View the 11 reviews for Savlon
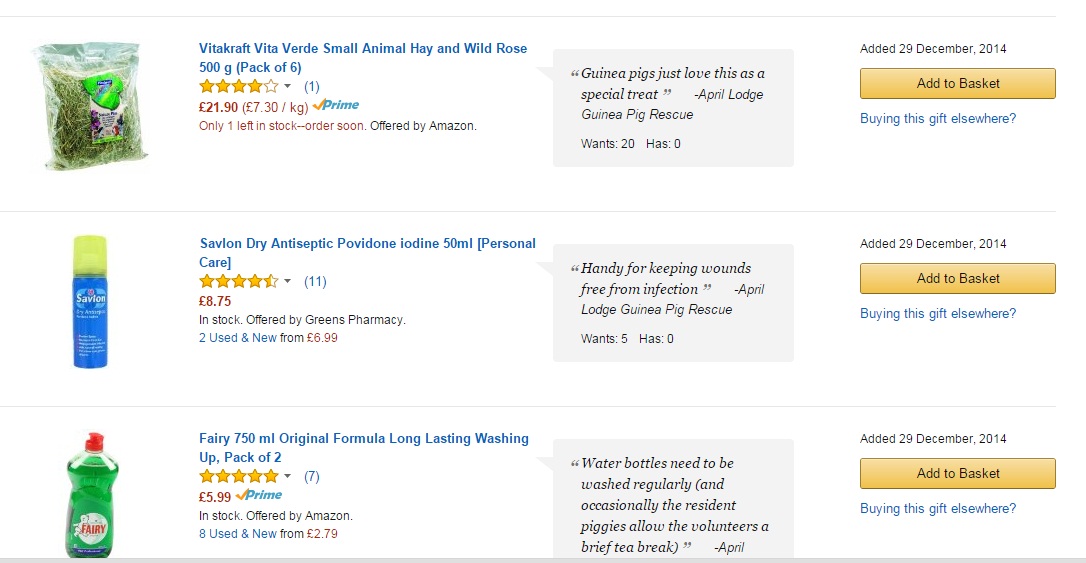This screenshot has width=1086, height=563. [315, 281]
